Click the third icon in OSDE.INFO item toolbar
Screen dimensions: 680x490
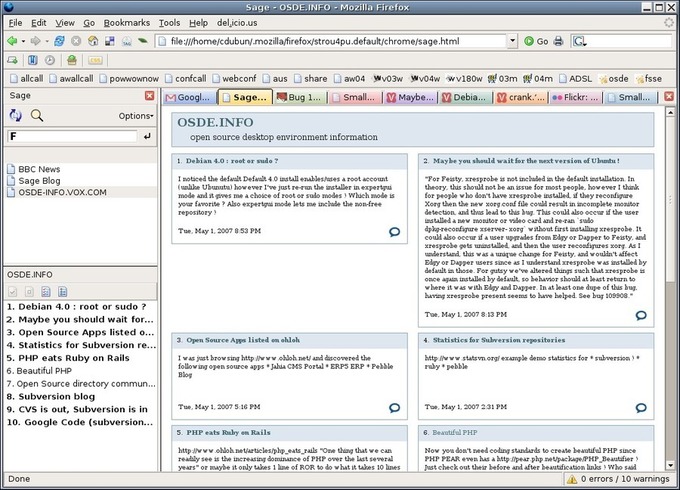46,292
